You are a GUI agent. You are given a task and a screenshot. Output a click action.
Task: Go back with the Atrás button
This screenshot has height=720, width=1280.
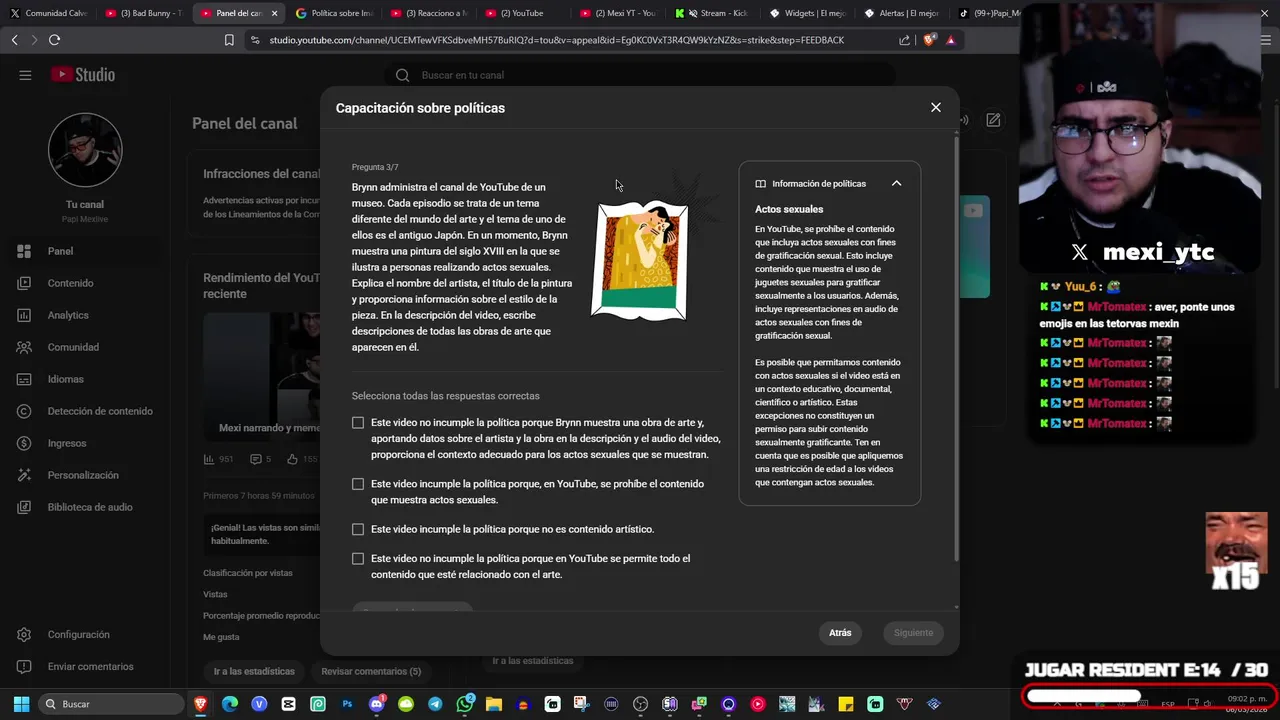[x=840, y=633]
